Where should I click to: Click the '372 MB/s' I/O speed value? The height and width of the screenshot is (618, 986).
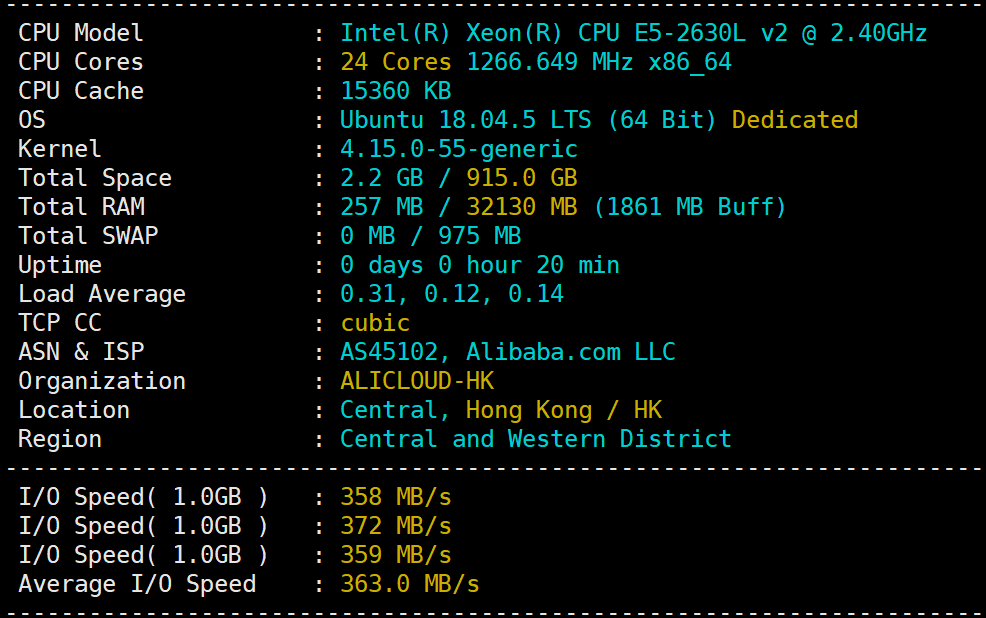pyautogui.click(x=396, y=526)
